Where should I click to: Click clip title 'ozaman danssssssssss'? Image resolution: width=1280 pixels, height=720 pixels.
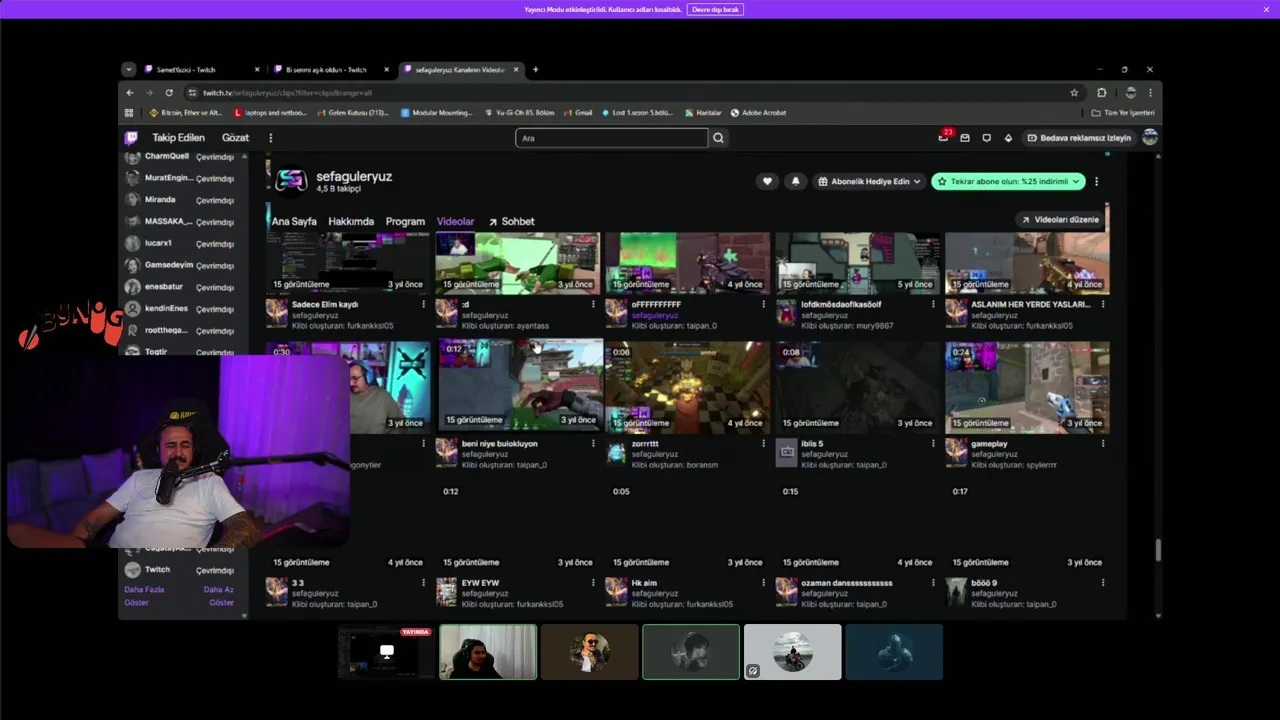(847, 582)
